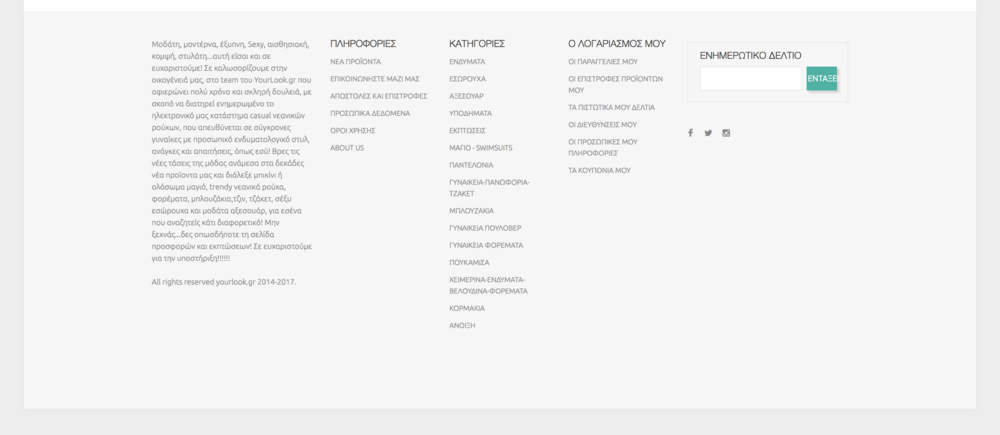This screenshot has width=1000, height=435.
Task: Open ΓΥΝΑΙΚΕΙΑ ΦΟΡΕΜΑΤΑ category
Action: click(x=486, y=246)
